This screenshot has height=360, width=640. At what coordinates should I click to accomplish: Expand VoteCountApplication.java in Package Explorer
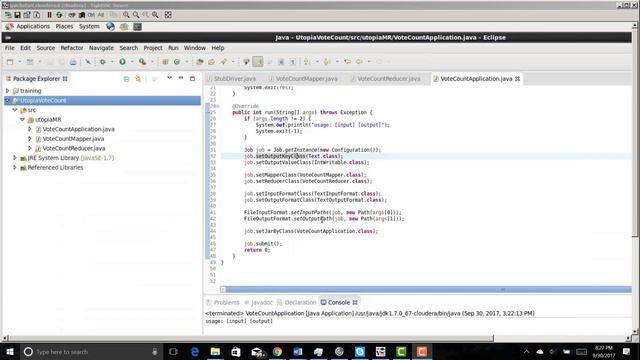pos(30,129)
